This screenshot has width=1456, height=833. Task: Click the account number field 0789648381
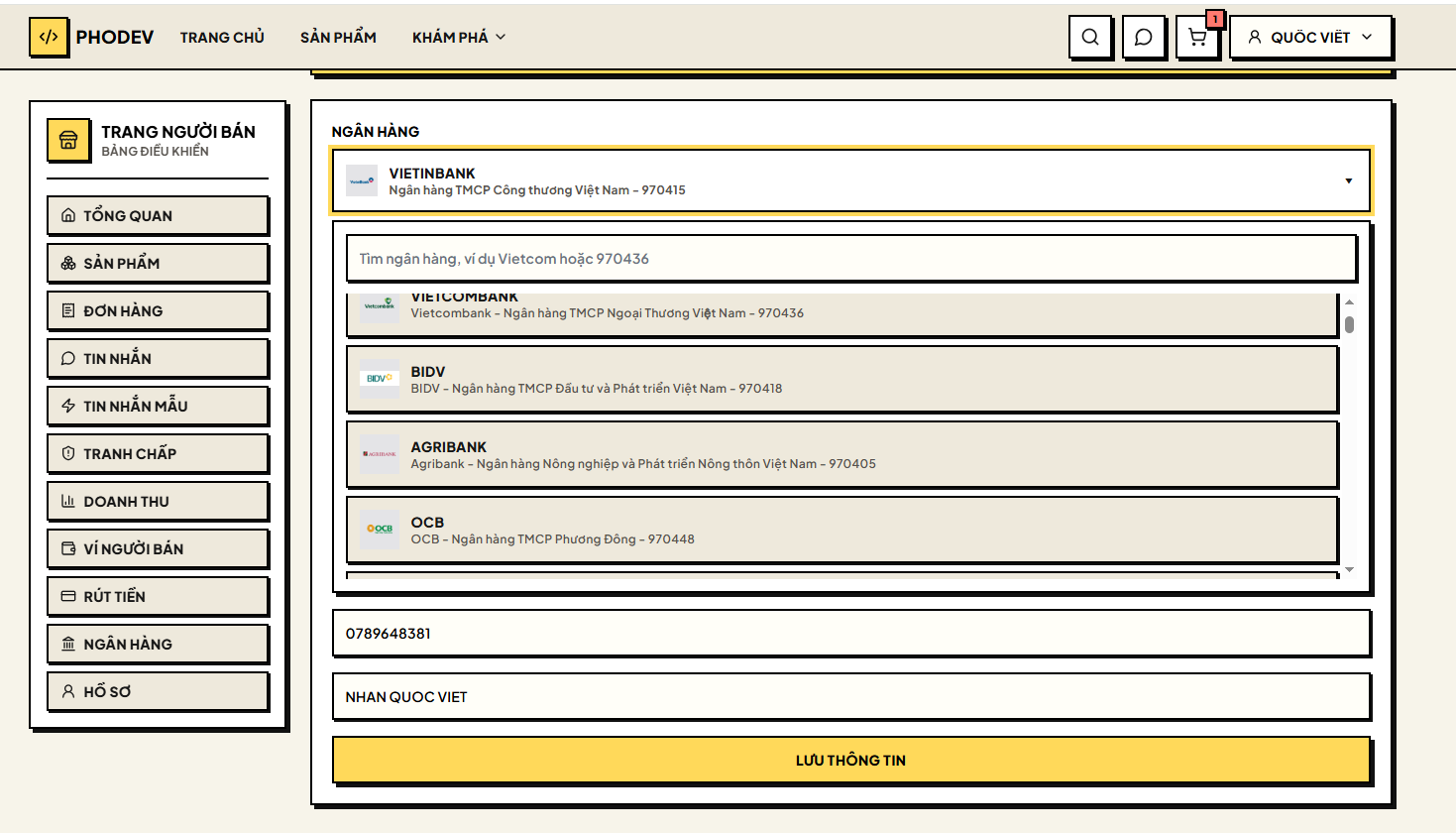click(x=851, y=634)
